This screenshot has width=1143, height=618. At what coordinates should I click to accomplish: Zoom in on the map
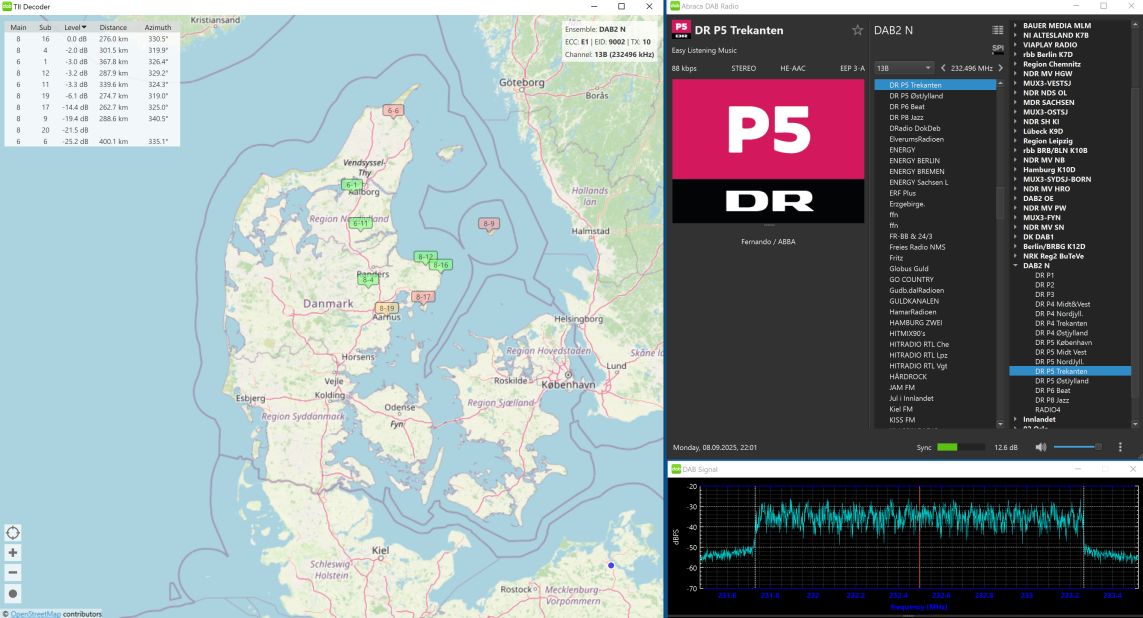tap(13, 553)
